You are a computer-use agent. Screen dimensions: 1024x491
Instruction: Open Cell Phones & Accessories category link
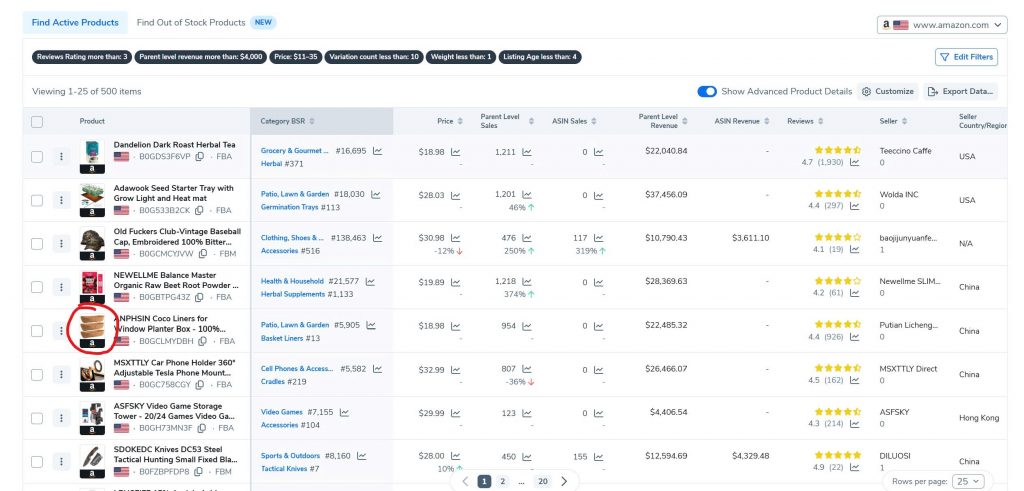[297, 369]
